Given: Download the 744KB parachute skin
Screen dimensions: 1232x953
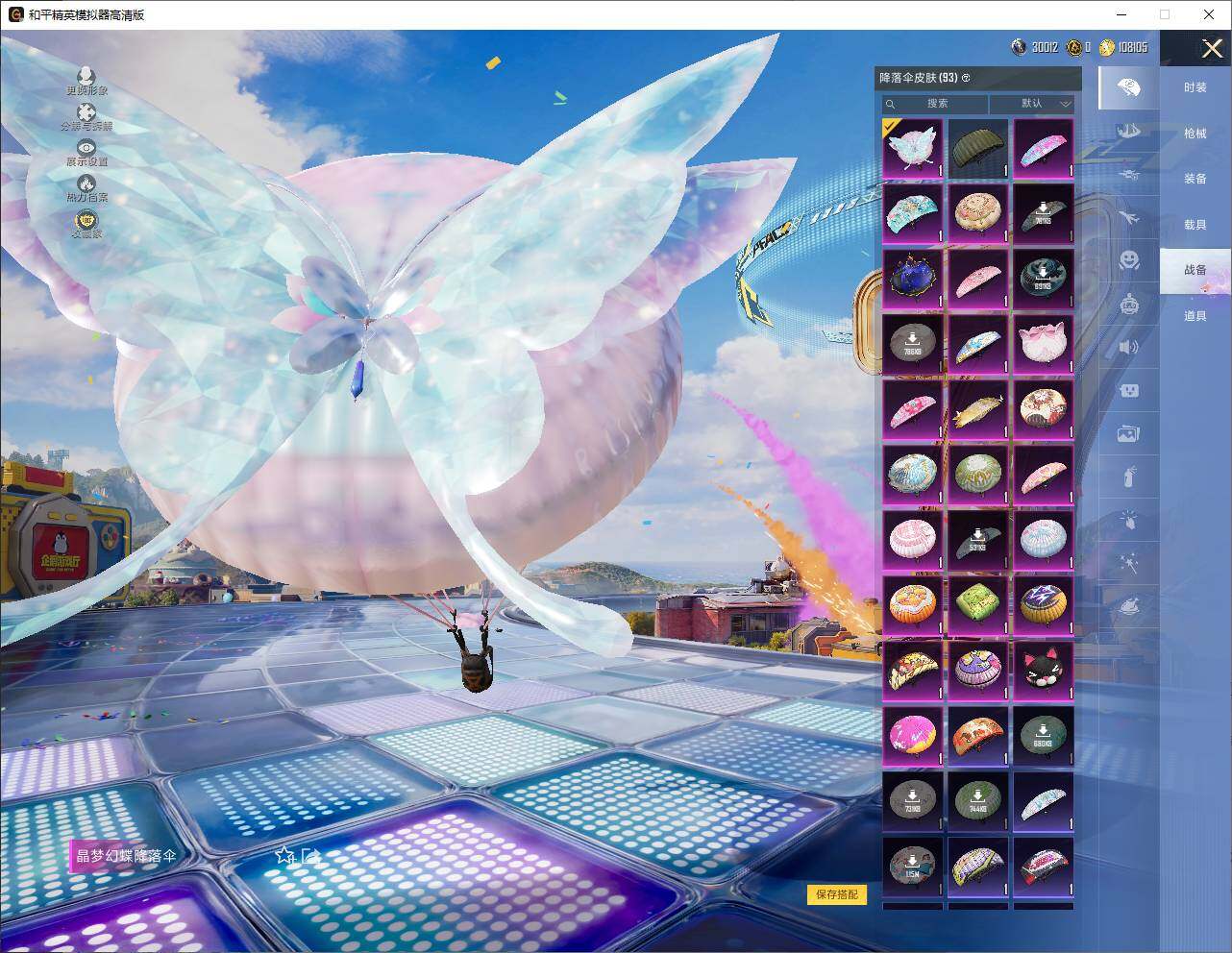Looking at the screenshot, I should 978,801.
